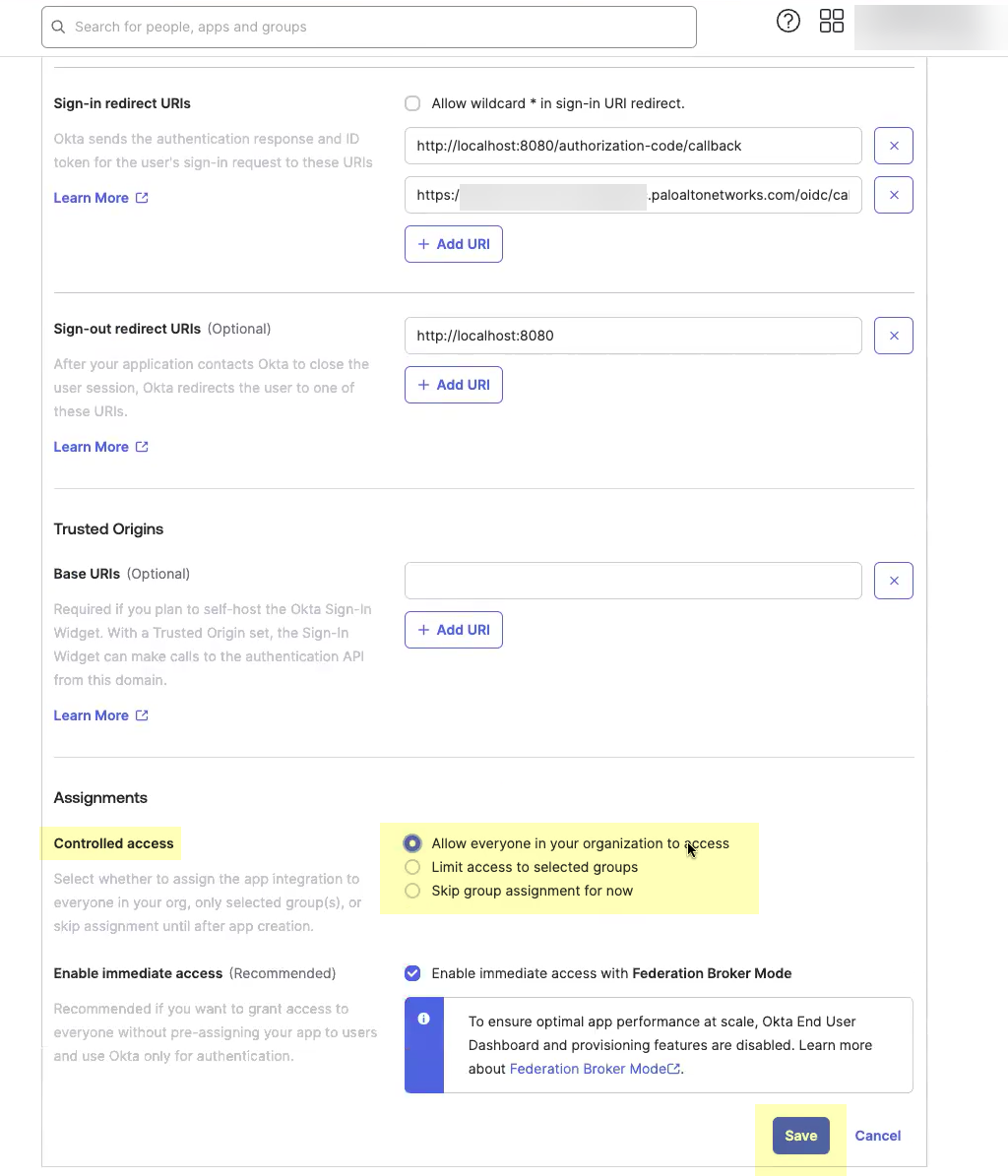Add URI under Sign-out redirect URIs
This screenshot has width=1008, height=1176.
454,385
